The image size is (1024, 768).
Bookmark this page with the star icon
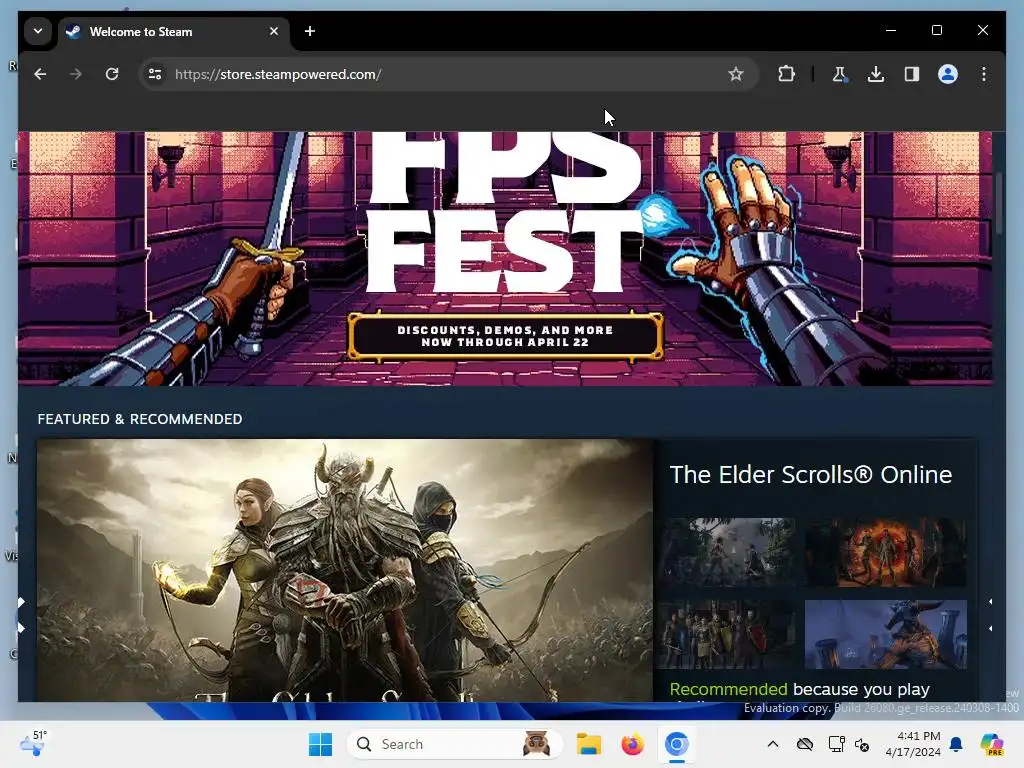736,74
